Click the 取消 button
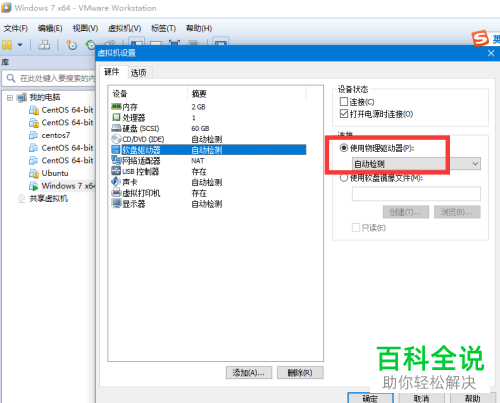Screen dimensions: 500x403 tap(422, 398)
